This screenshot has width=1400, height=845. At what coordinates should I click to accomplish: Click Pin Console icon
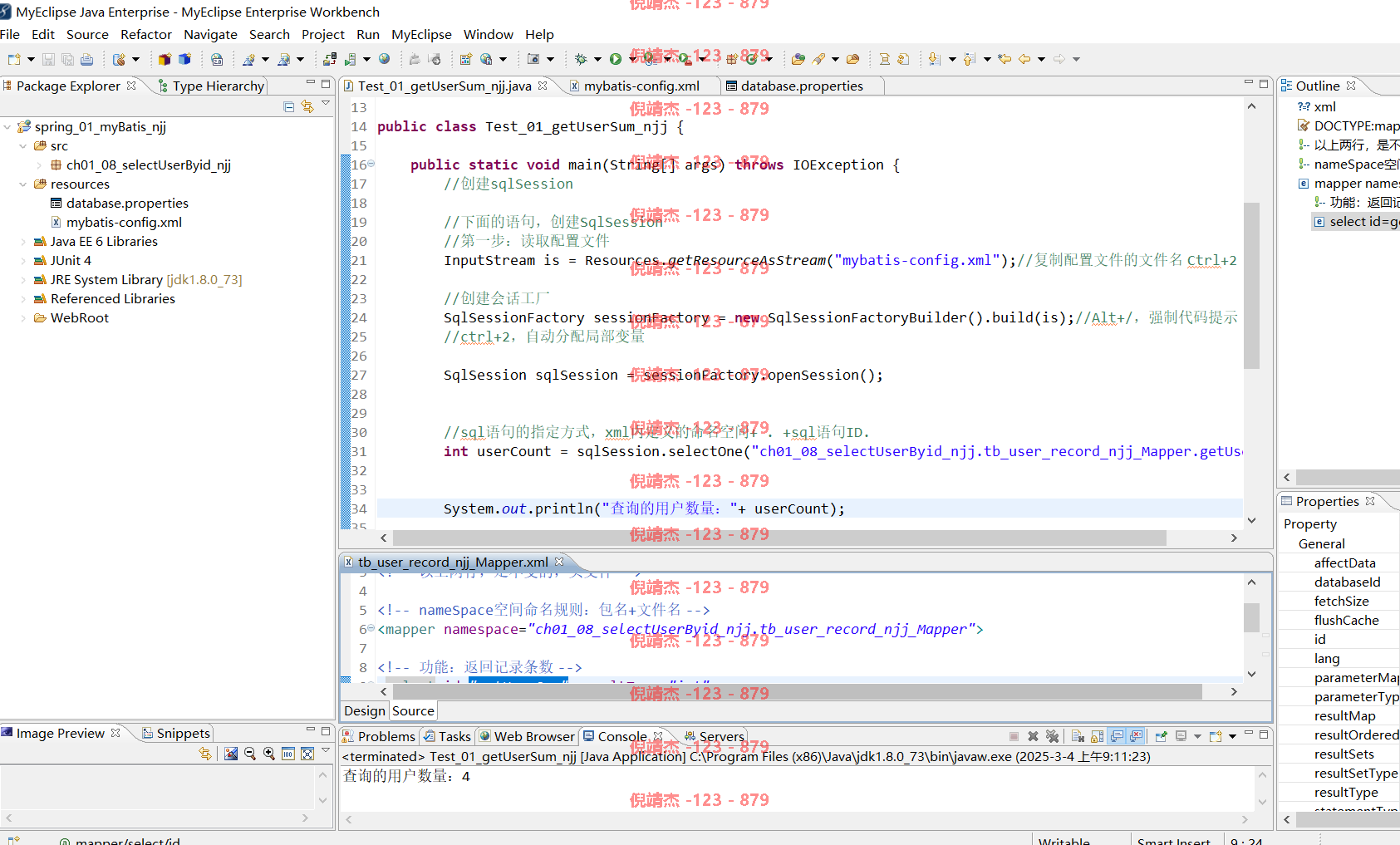1161,736
